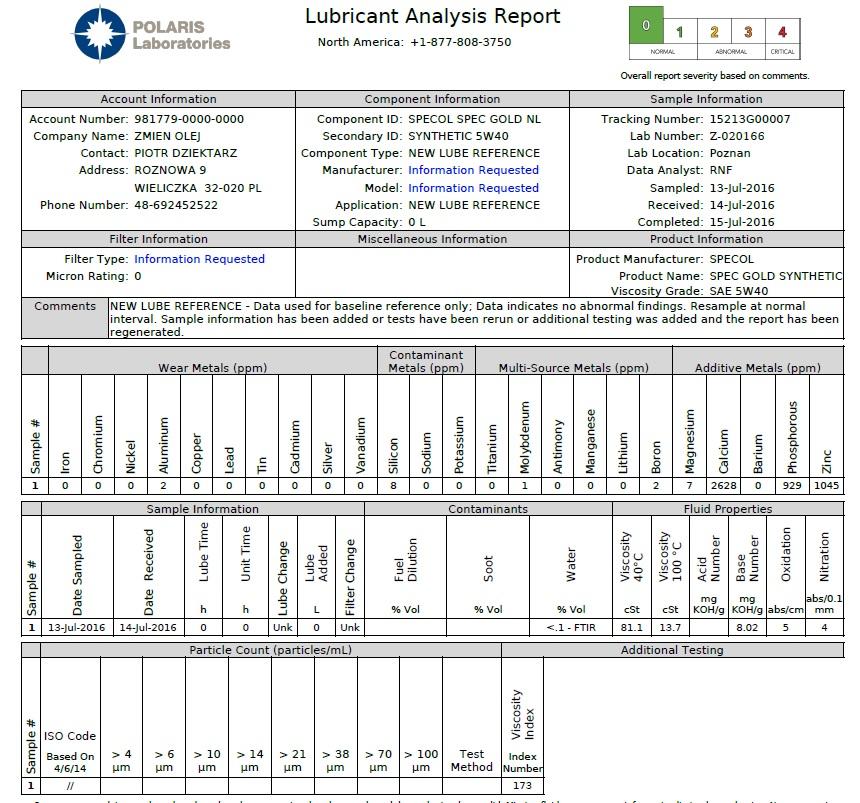The width and height of the screenshot is (860, 803).
Task: Select the Component ID SPECOL SPEC GOLD NL
Action: point(474,119)
